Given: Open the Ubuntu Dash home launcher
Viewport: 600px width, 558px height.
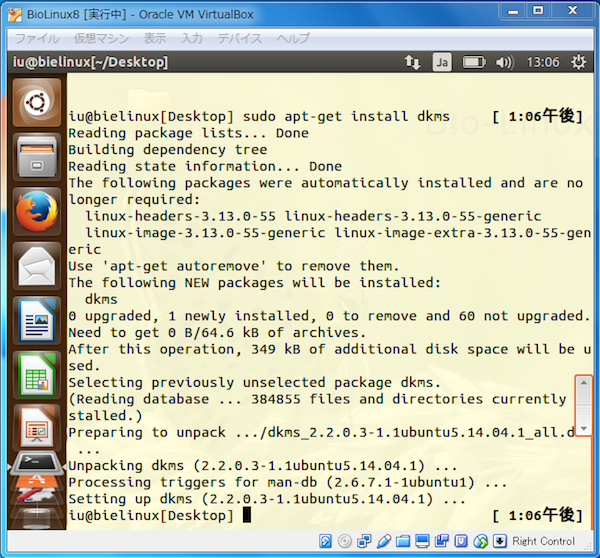Looking at the screenshot, I should 37,103.
